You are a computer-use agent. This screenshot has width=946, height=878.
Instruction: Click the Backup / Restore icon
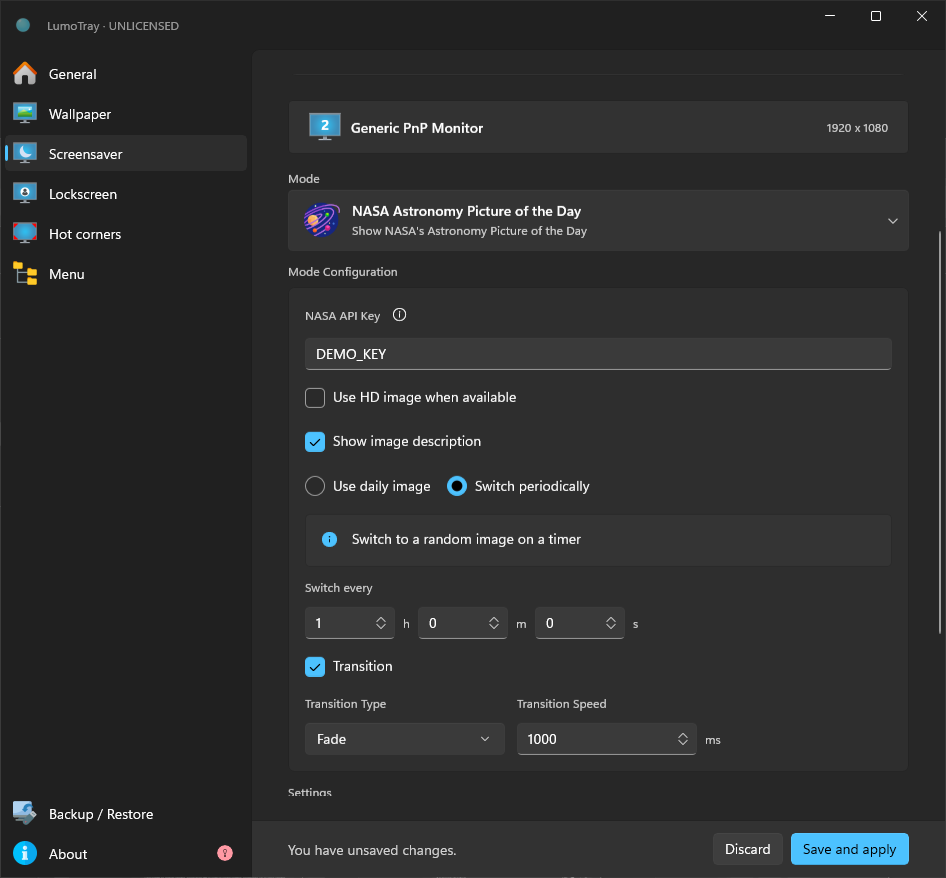coord(25,813)
